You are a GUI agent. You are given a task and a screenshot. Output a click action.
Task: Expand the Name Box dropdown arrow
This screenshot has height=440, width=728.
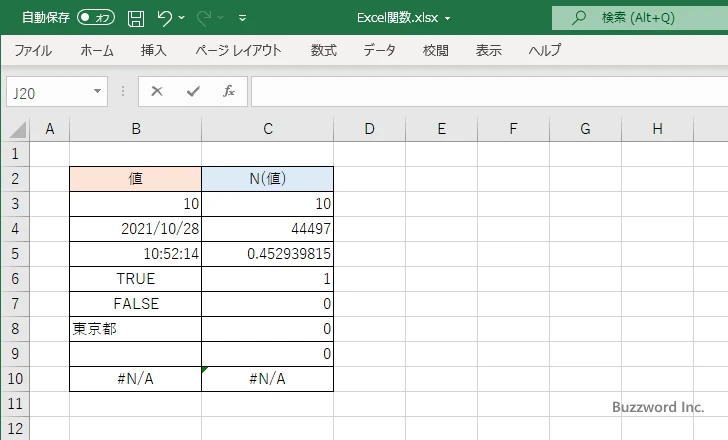pyautogui.click(x=98, y=91)
